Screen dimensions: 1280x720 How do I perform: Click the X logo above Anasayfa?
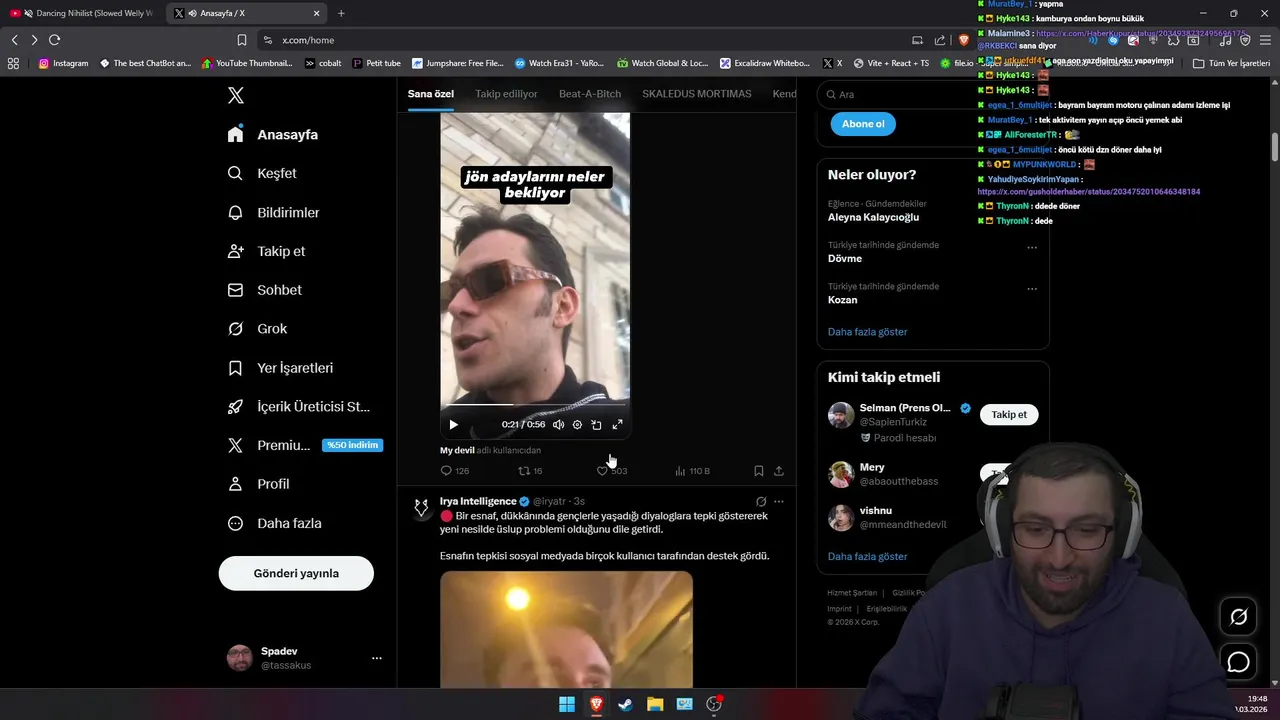pos(235,95)
